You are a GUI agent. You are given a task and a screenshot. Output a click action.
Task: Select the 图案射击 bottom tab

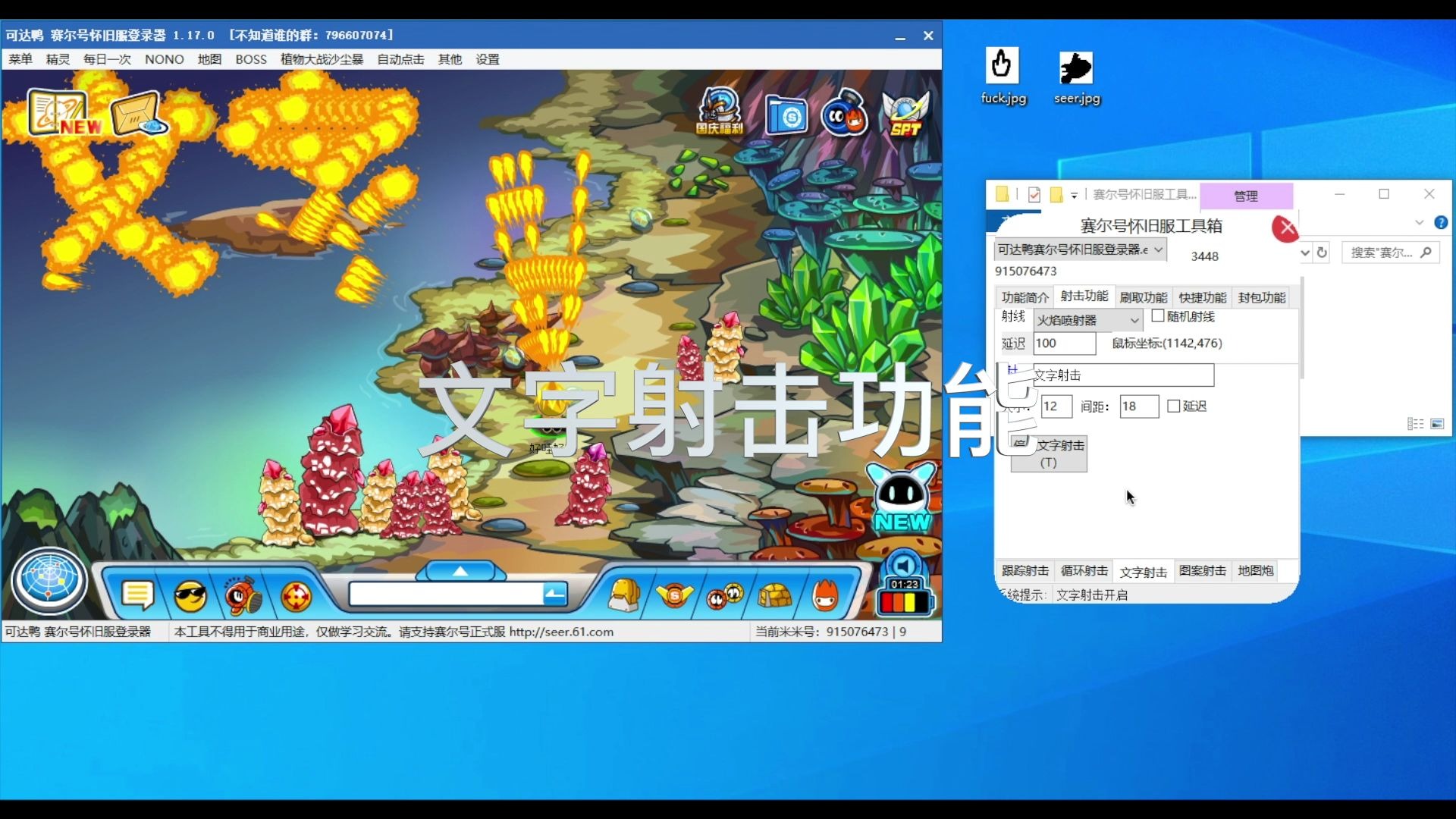[x=1202, y=570]
